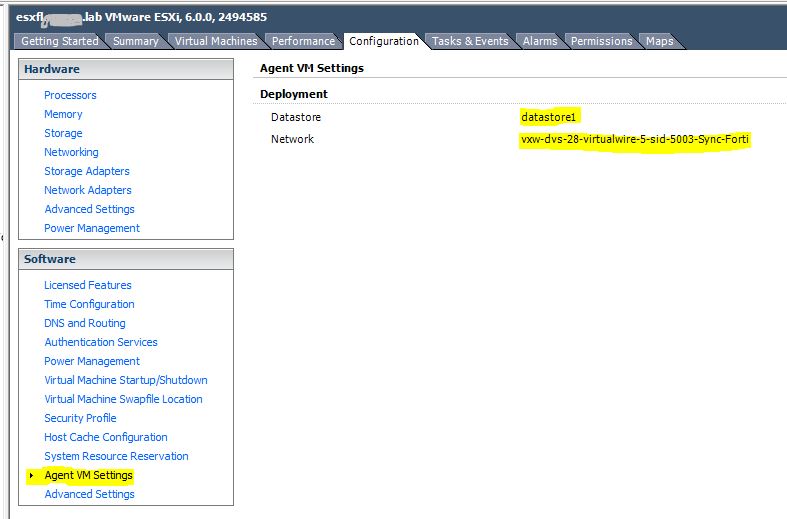Open Security Profile settings

coord(80,418)
